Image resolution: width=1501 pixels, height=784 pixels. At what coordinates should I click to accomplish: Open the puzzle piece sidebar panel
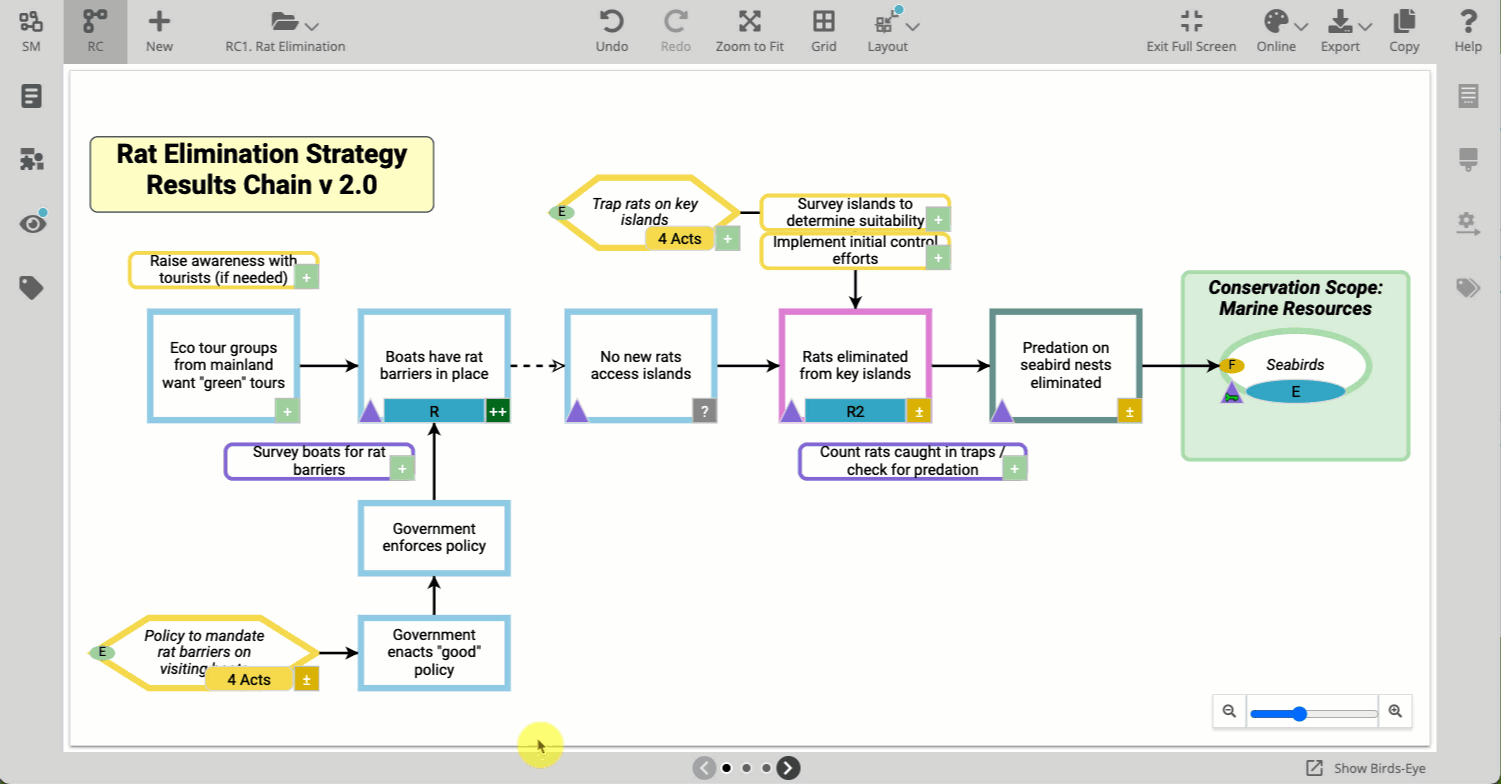pos(31,159)
